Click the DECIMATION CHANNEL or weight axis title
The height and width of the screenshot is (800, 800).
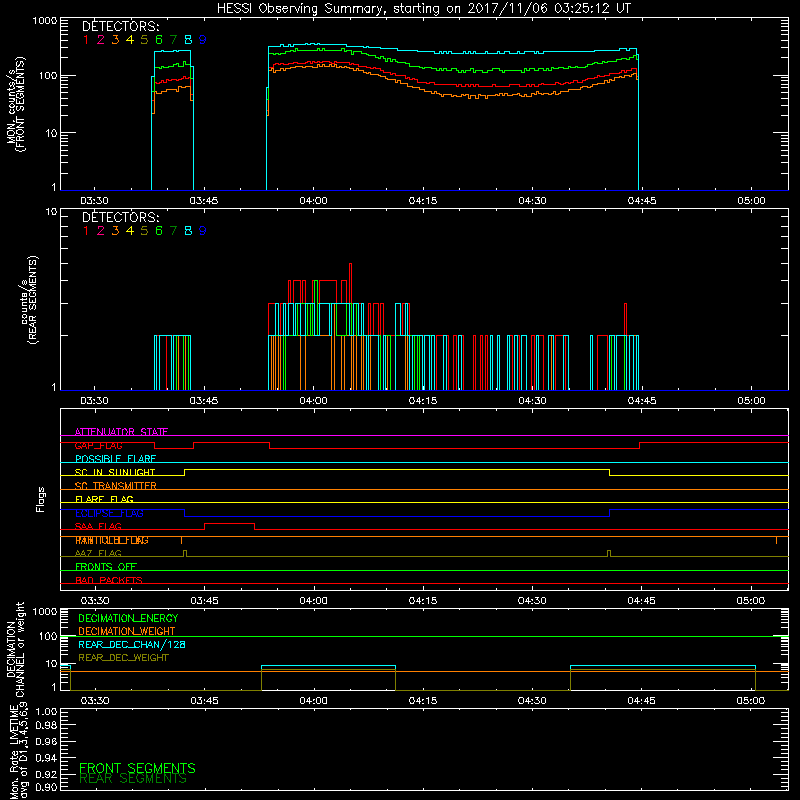point(15,649)
